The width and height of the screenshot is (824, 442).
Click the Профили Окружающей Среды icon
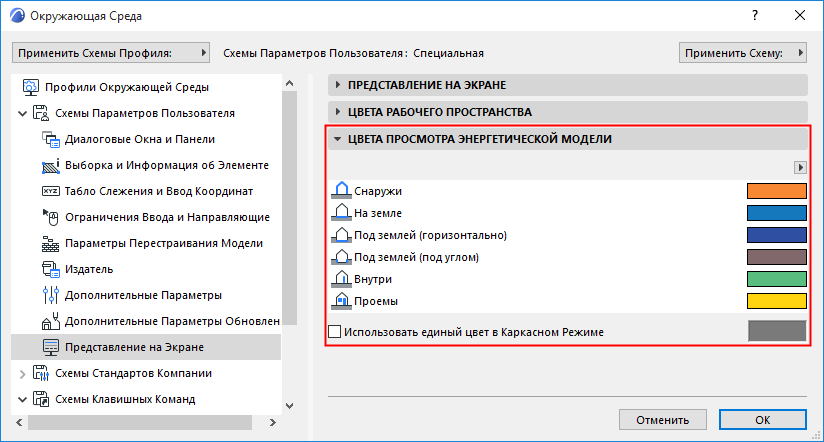pyautogui.click(x=30, y=87)
